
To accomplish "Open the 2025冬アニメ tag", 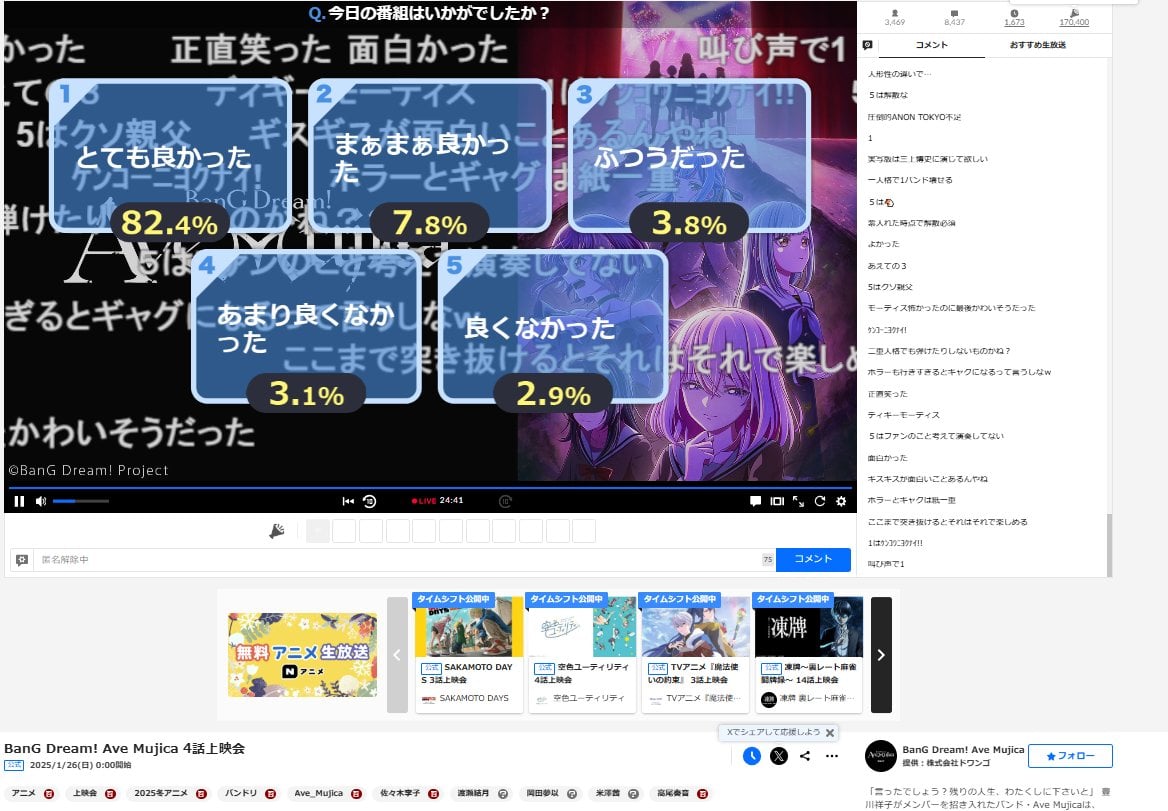I will 161,793.
